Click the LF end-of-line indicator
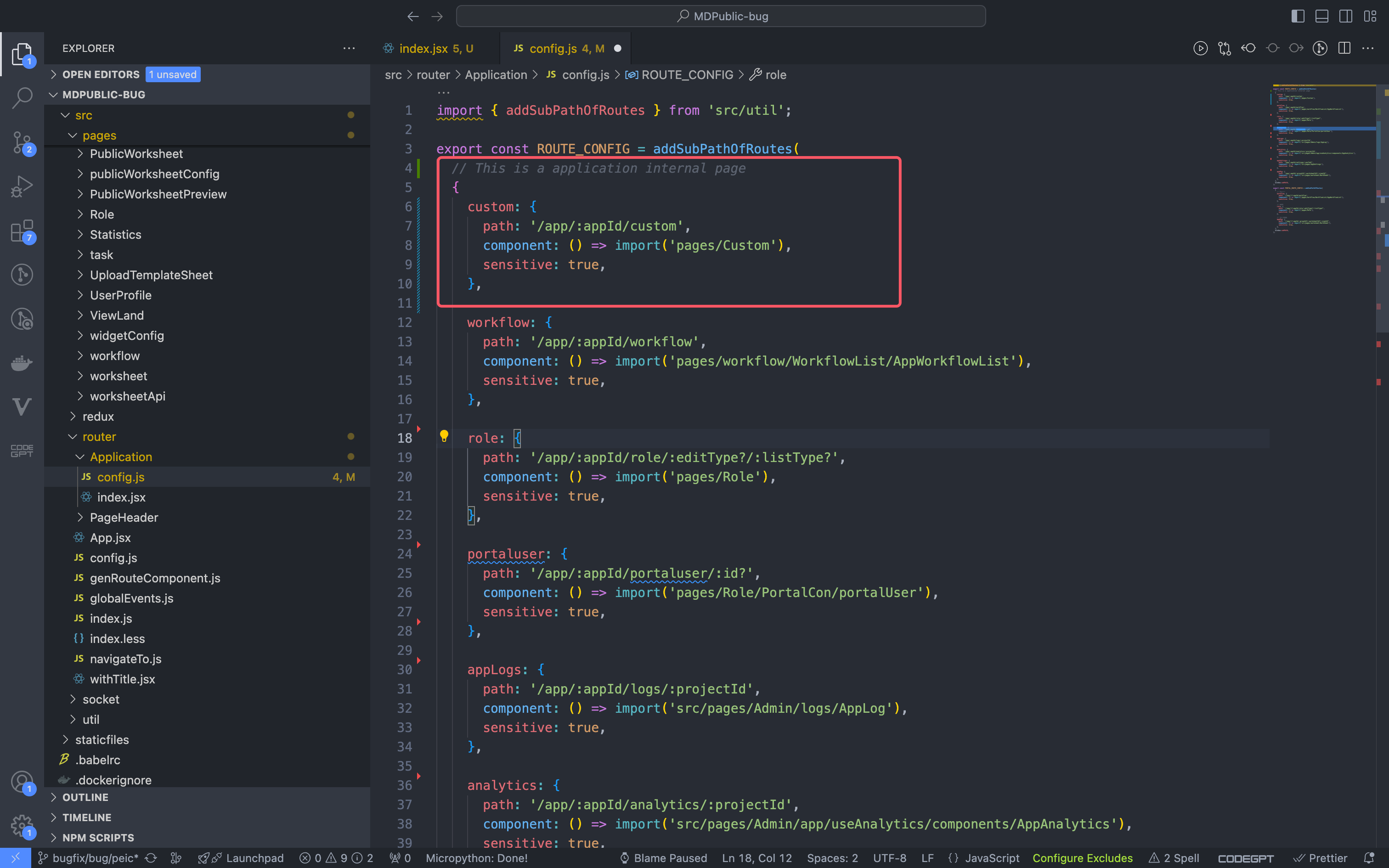Screen dimensions: 1389x868 pyautogui.click(x=927, y=858)
